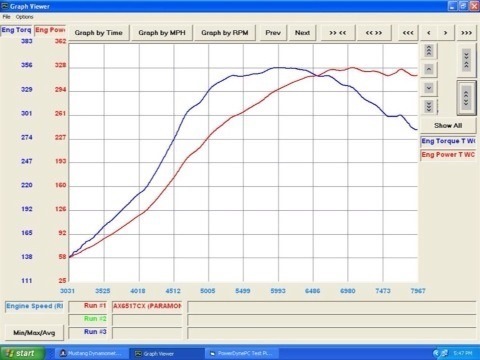480x360 pixels.
Task: Advance with the Next button
Action: 302,33
